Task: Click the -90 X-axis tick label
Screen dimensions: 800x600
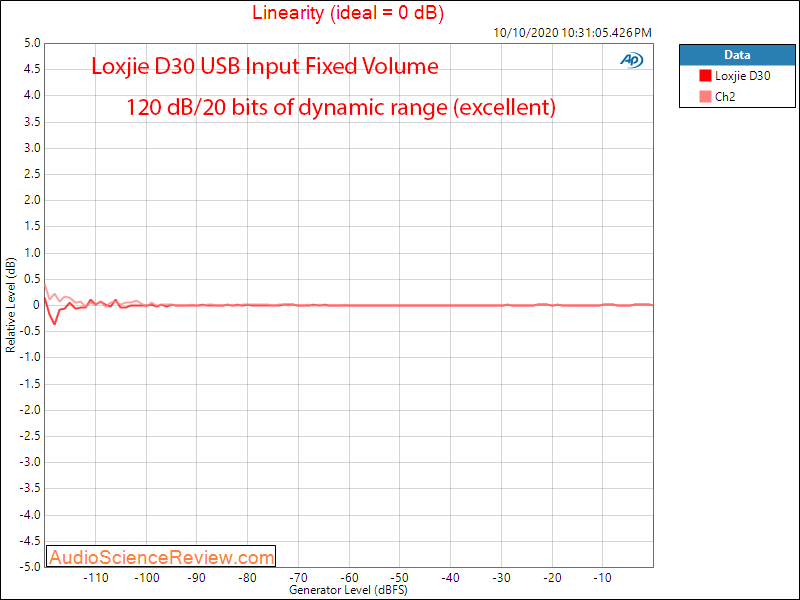Action: point(197,578)
